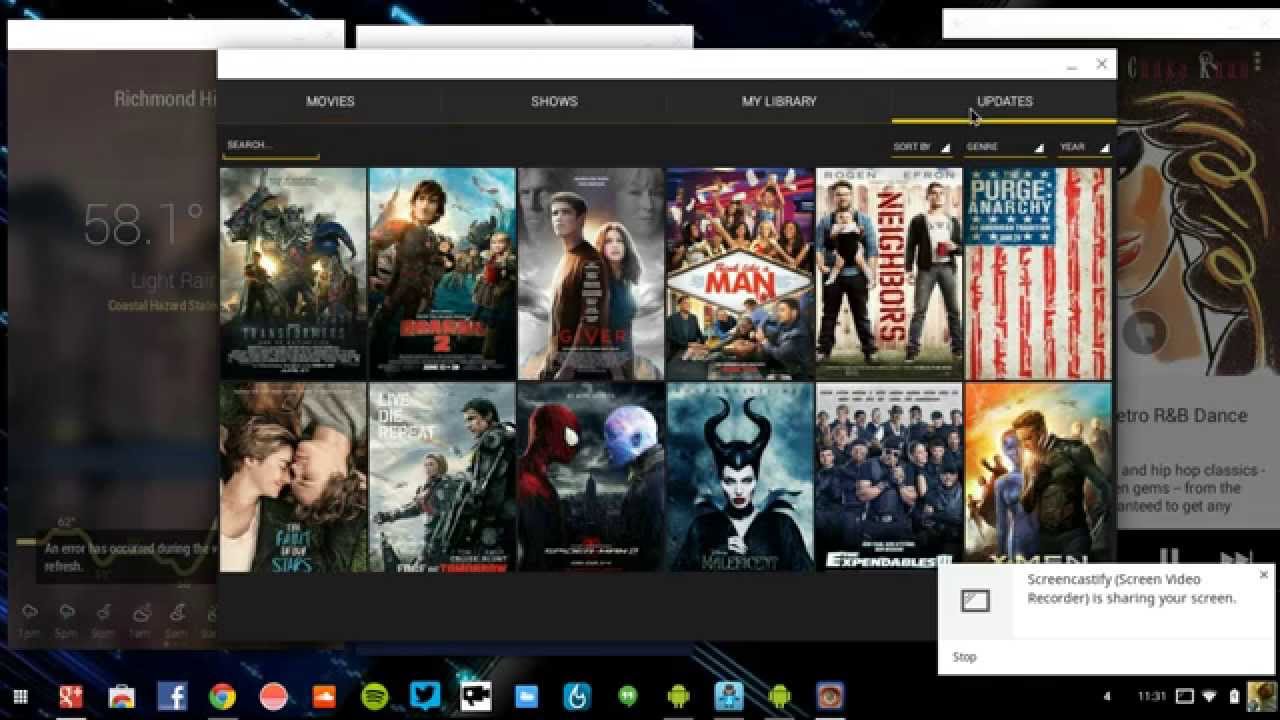Click the user avatar in the system tray
The height and width of the screenshot is (720, 1280).
[1261, 696]
